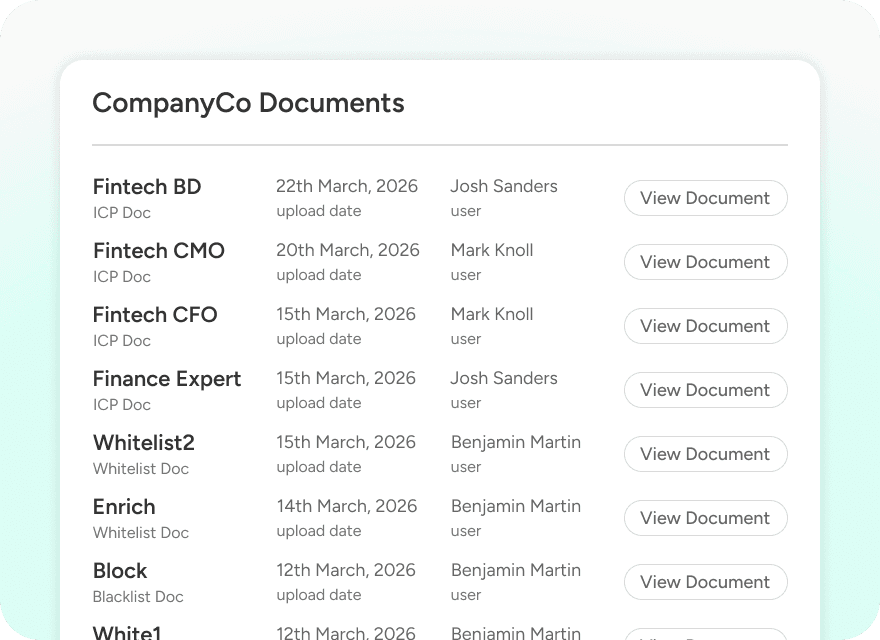Image resolution: width=880 pixels, height=640 pixels.
Task: Choose the Finance Expert document title
Action: click(167, 379)
